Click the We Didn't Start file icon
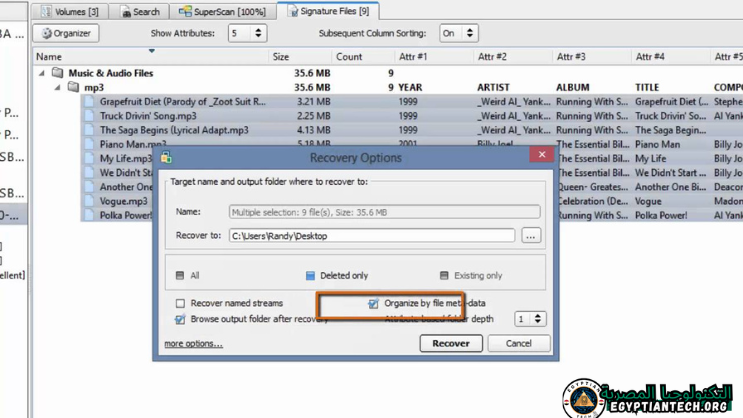 pos(89,173)
